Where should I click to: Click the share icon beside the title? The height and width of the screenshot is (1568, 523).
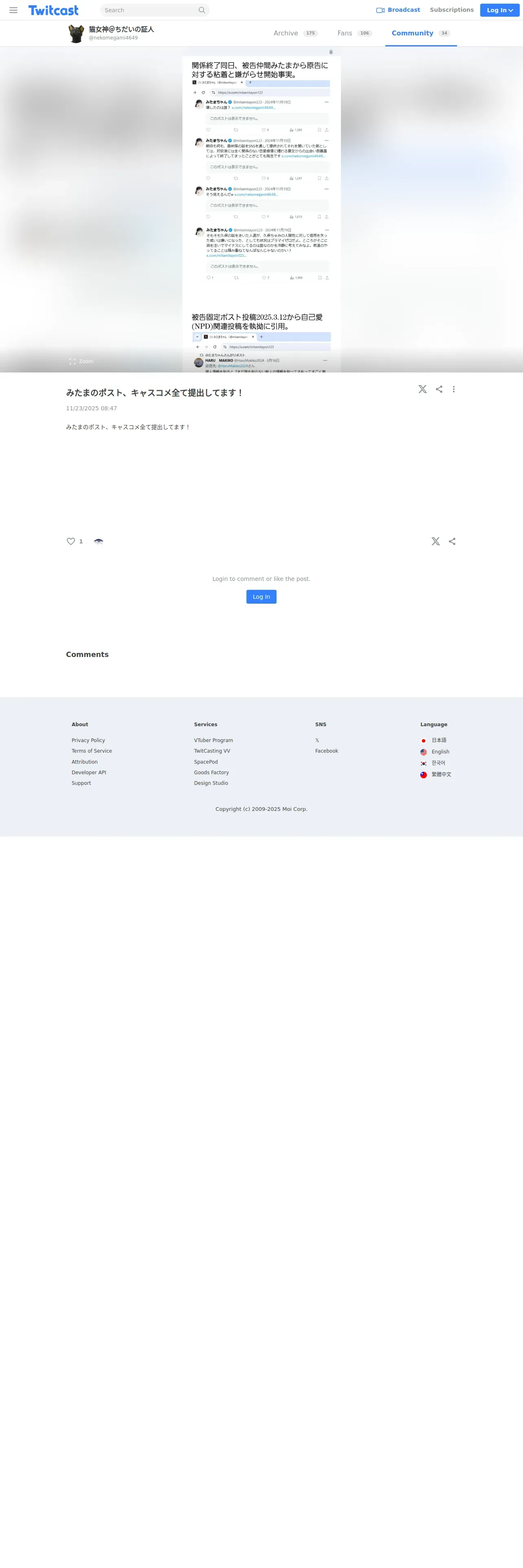pos(439,389)
